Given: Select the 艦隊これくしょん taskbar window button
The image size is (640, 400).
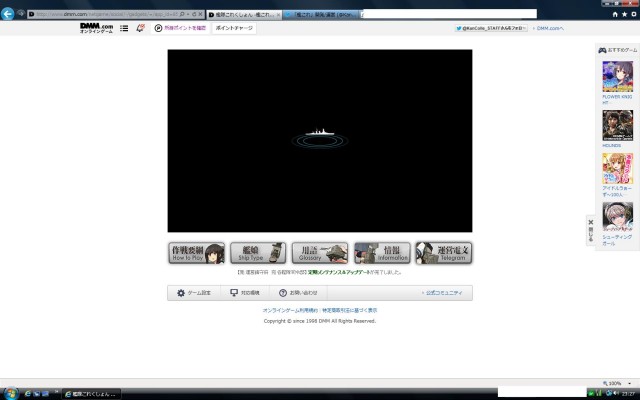Looking at the screenshot, I should (92, 394).
